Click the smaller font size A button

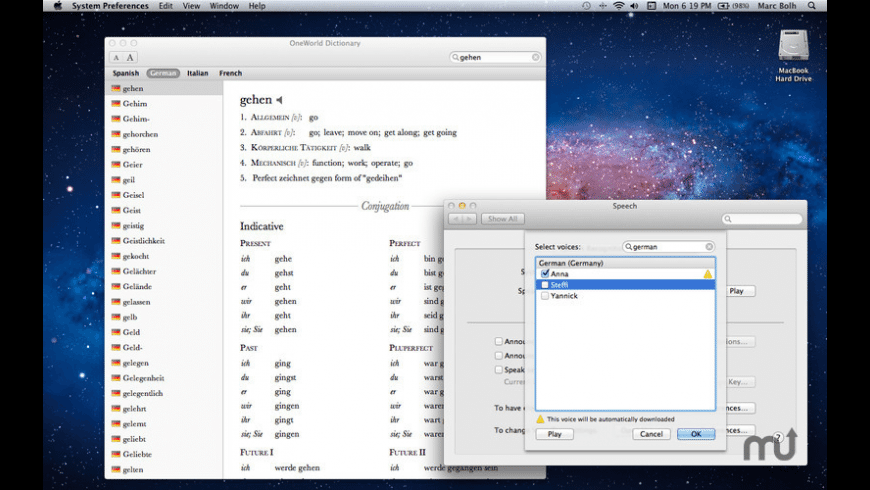click(x=117, y=58)
